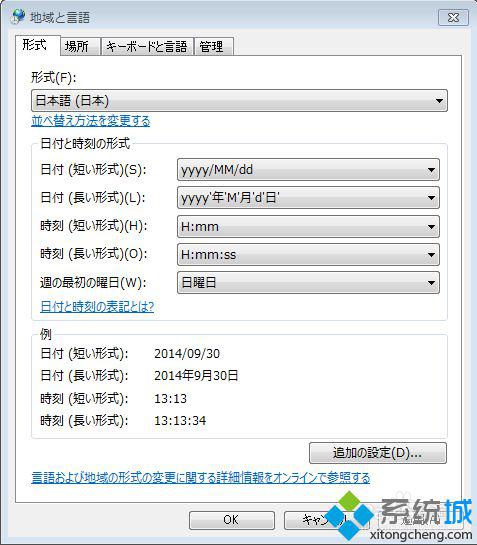Image resolution: width=477 pixels, height=545 pixels.
Task: Click the 並べ替え方法を変更する link
Action: pos(91,121)
